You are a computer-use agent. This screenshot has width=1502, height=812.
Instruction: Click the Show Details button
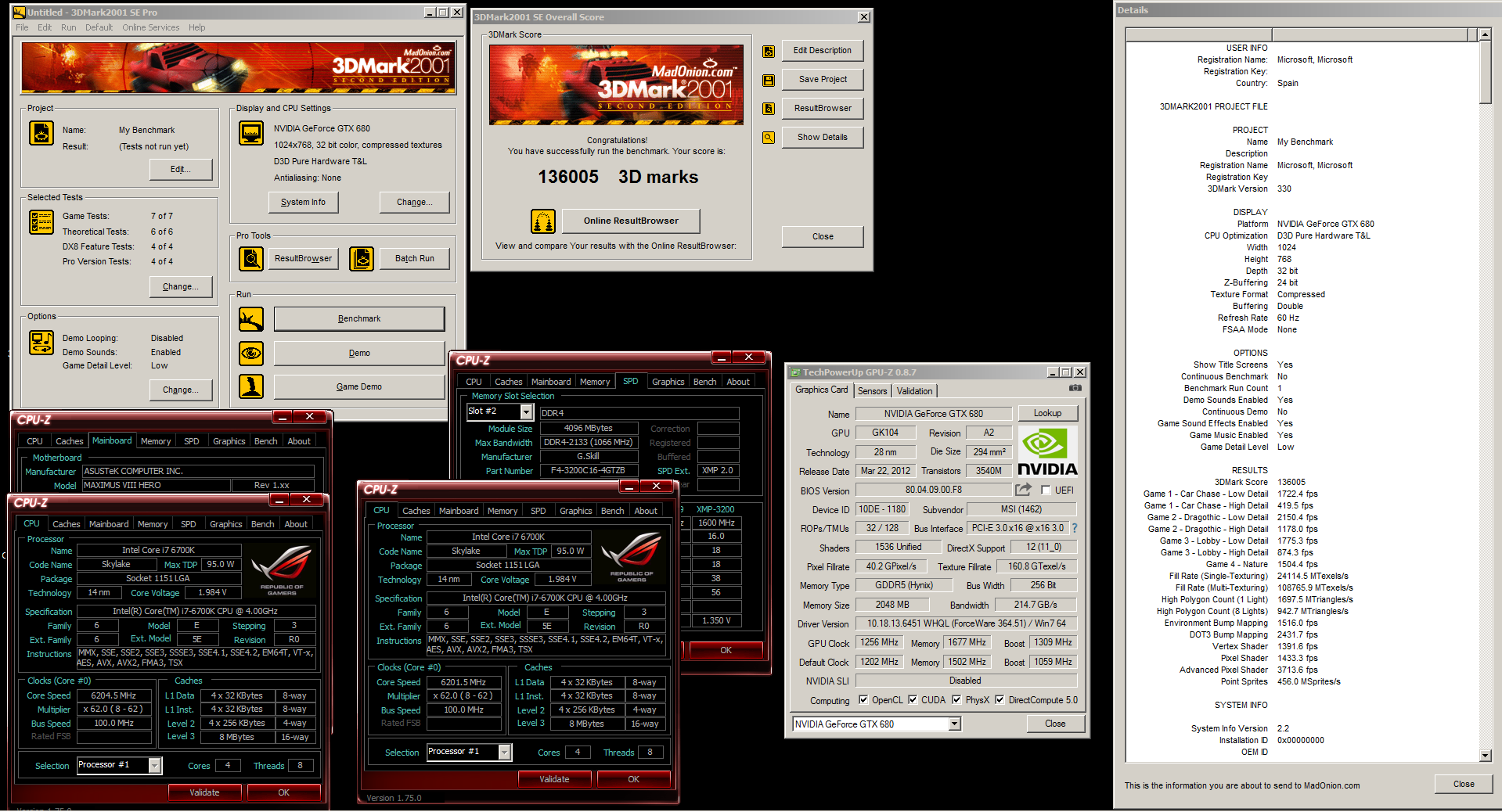coord(823,137)
